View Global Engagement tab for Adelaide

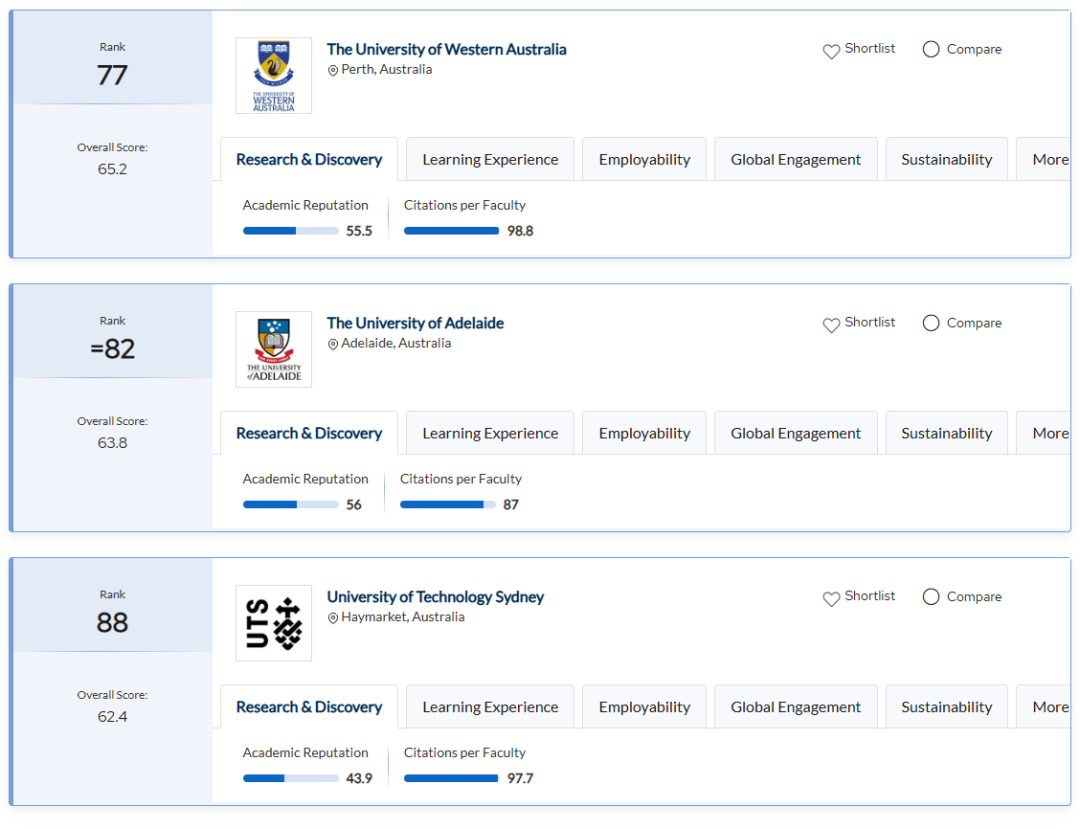pyautogui.click(x=796, y=434)
